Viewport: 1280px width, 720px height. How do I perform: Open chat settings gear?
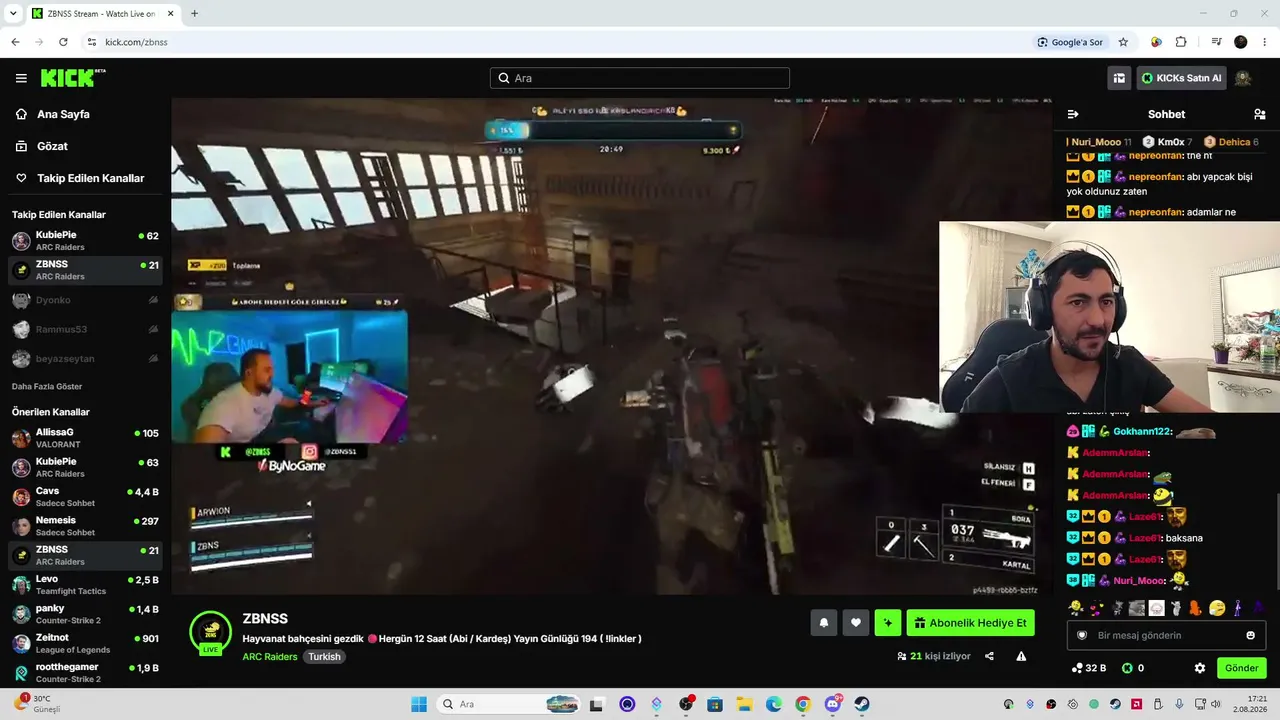coord(1200,668)
